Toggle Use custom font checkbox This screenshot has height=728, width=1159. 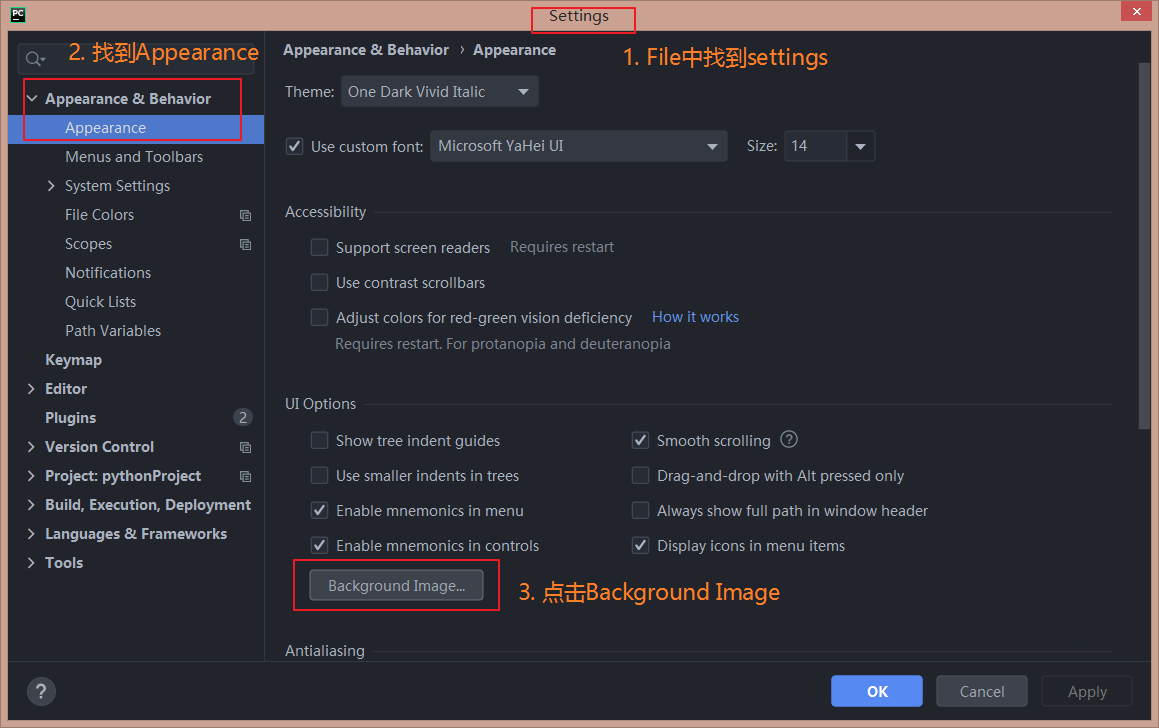coord(295,146)
